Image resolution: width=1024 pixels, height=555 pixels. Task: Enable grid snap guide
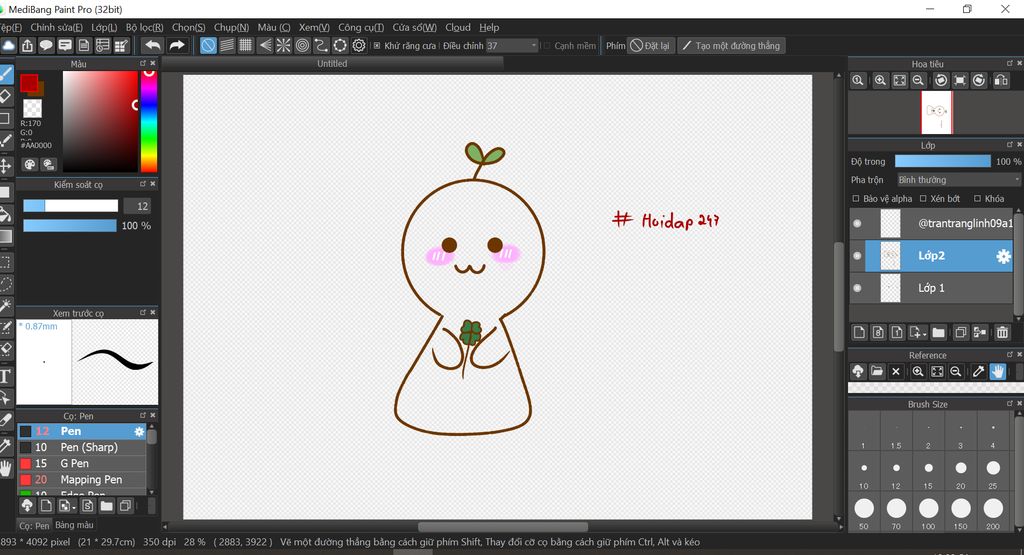coord(246,46)
